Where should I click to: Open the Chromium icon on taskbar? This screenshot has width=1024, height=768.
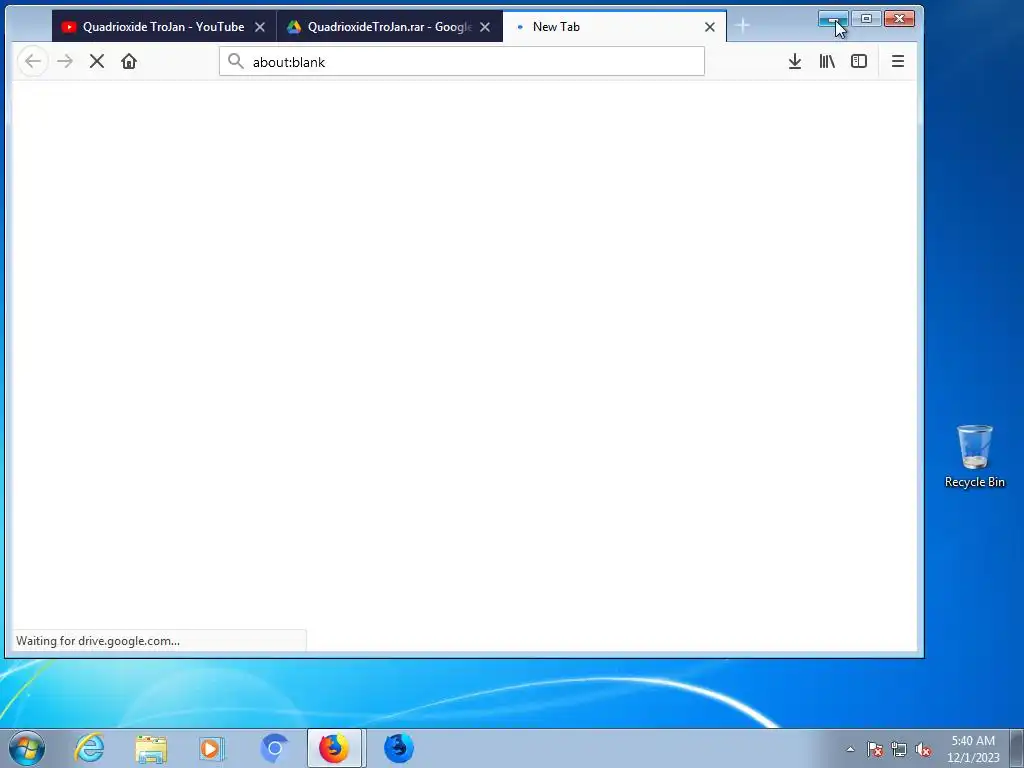point(274,748)
